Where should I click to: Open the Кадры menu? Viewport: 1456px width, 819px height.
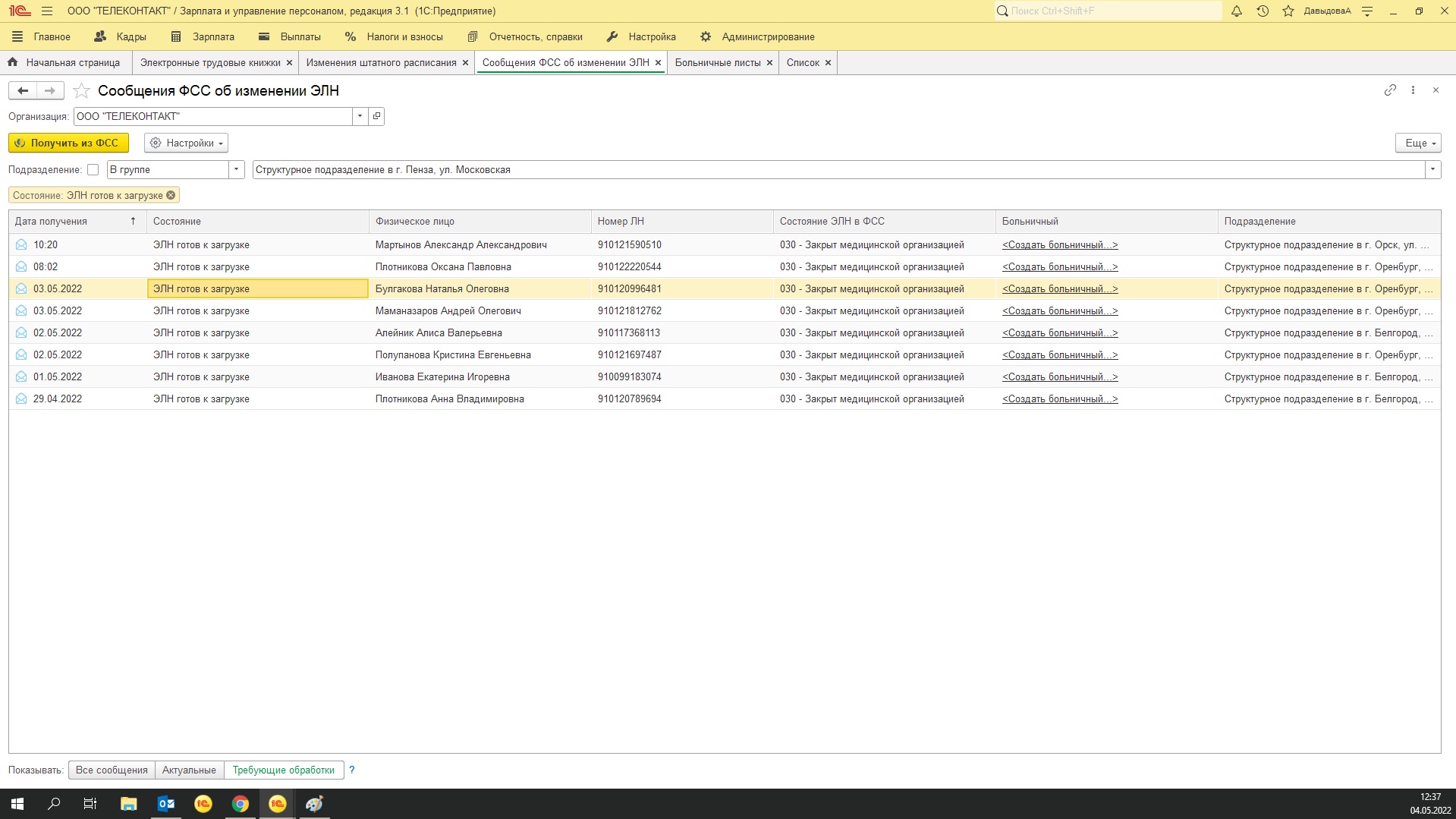tap(120, 36)
